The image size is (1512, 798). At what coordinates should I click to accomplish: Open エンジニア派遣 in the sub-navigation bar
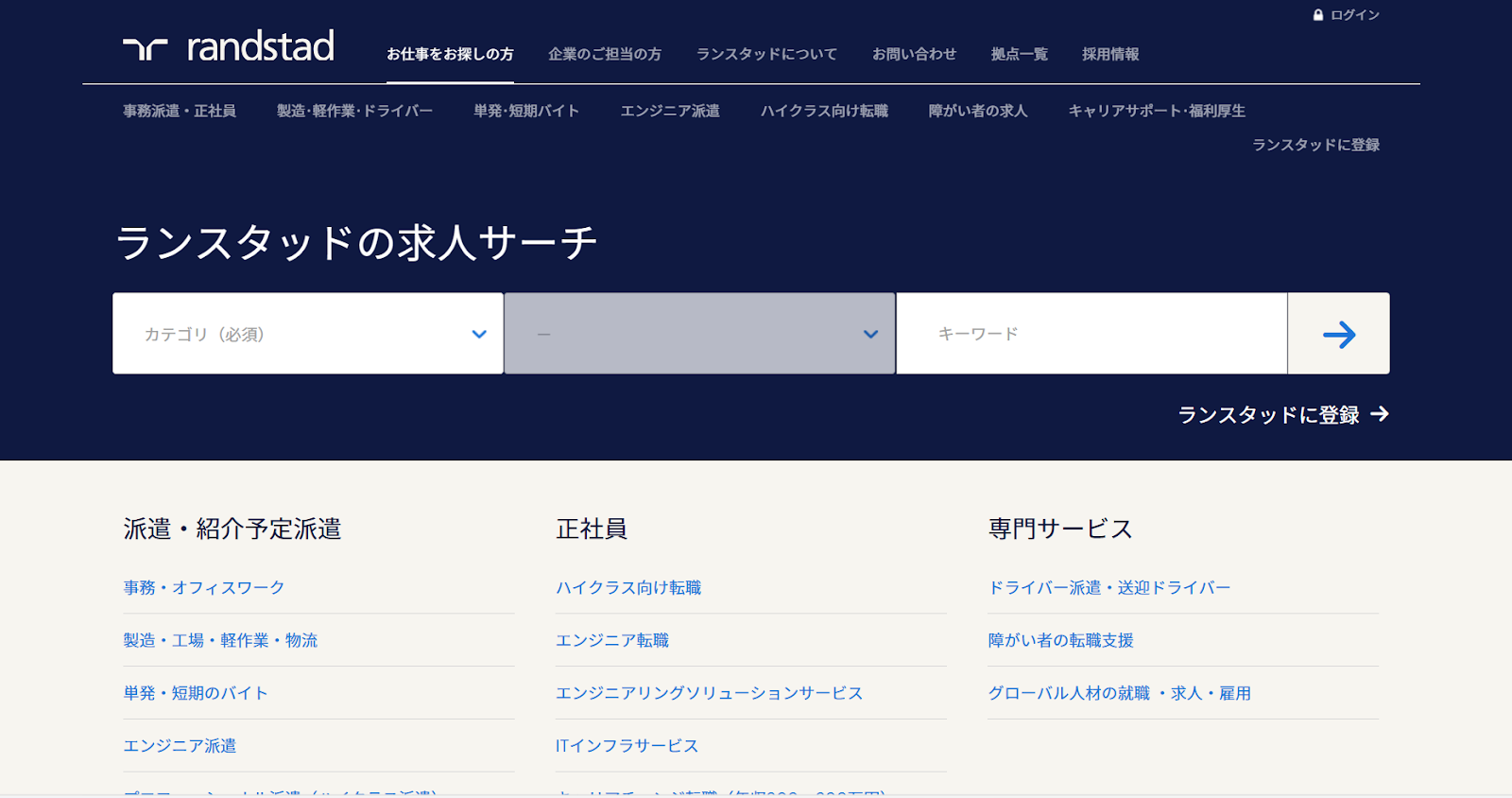tap(670, 111)
